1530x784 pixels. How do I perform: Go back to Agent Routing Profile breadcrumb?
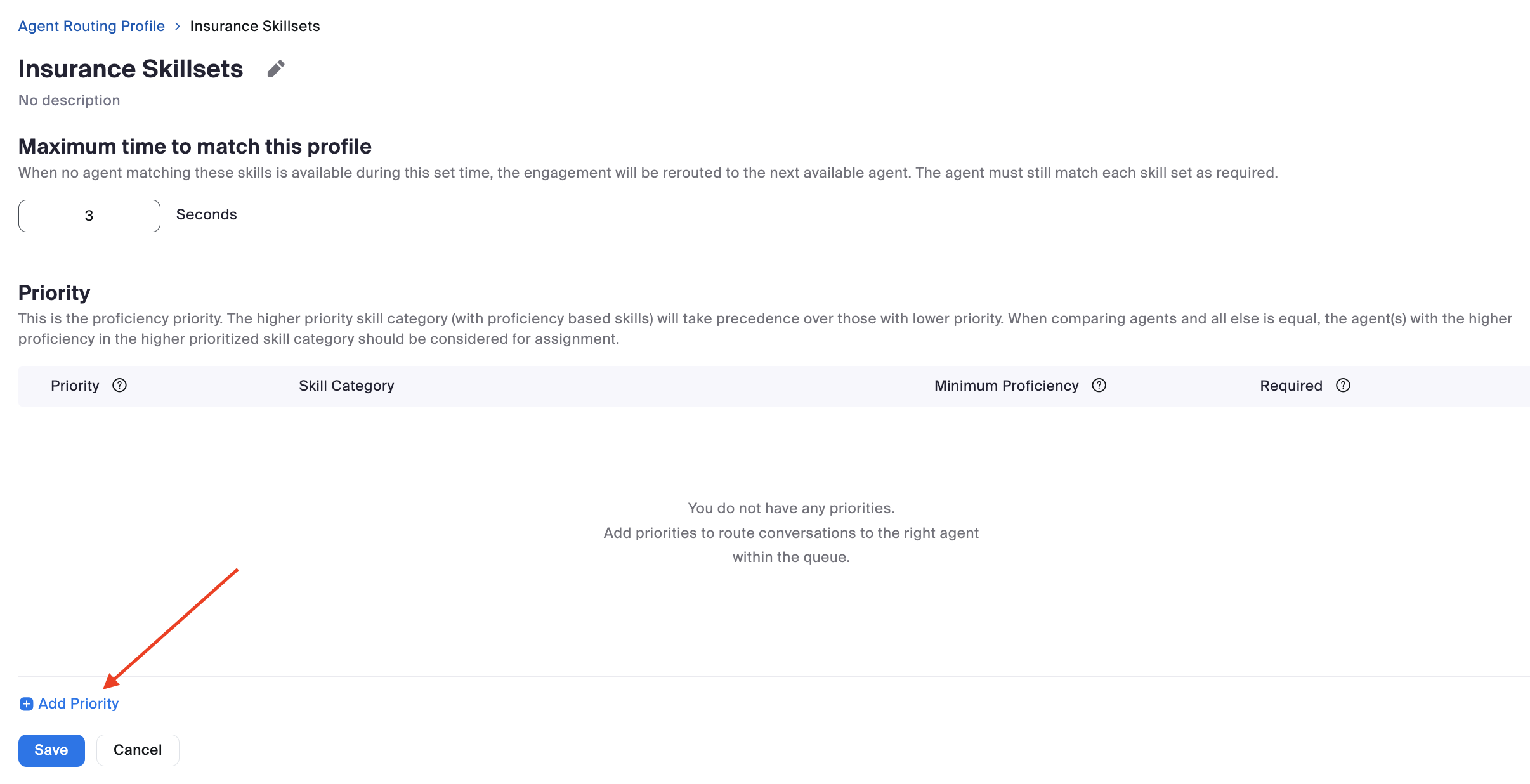pyautogui.click(x=91, y=27)
